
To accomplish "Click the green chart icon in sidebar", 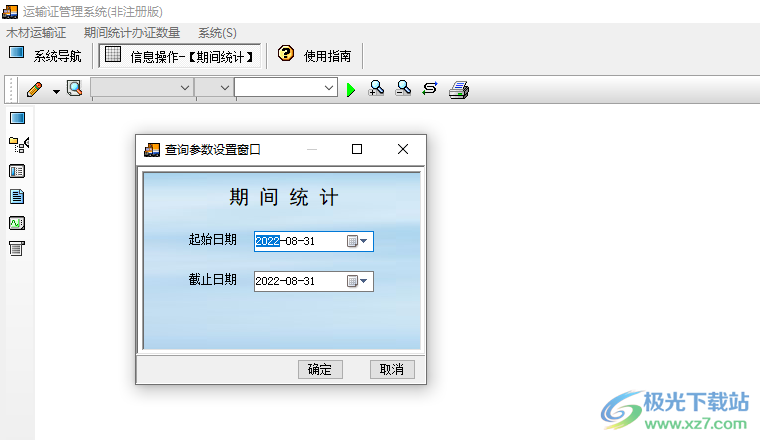I will point(17,223).
